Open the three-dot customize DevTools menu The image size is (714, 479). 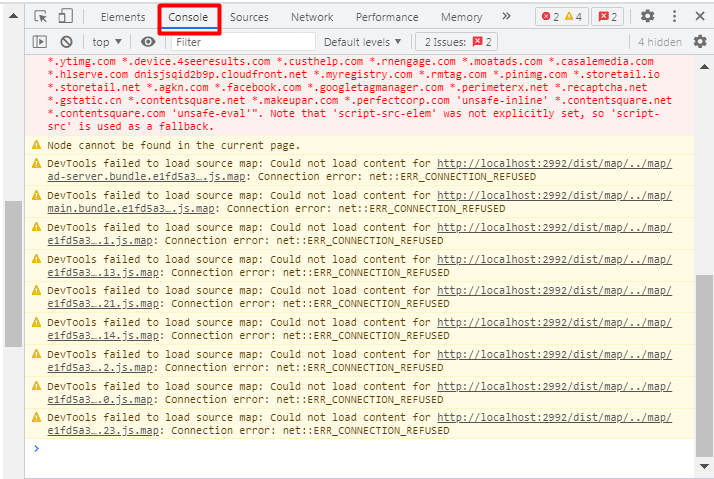pyautogui.click(x=674, y=17)
